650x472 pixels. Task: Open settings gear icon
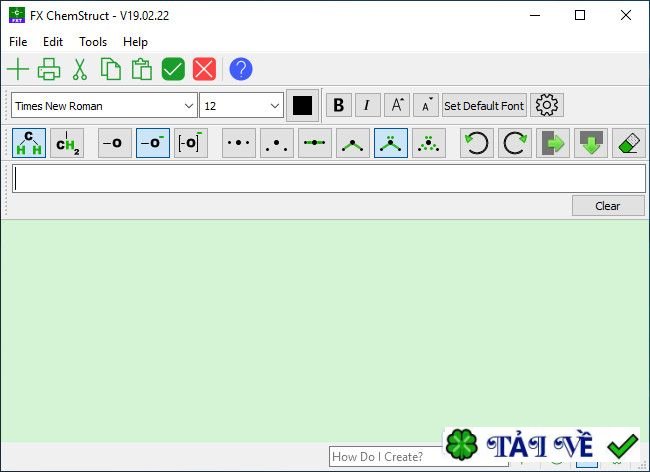coord(547,105)
